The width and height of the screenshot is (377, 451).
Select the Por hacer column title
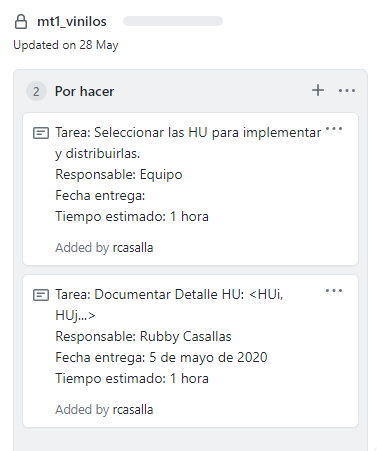coord(84,91)
